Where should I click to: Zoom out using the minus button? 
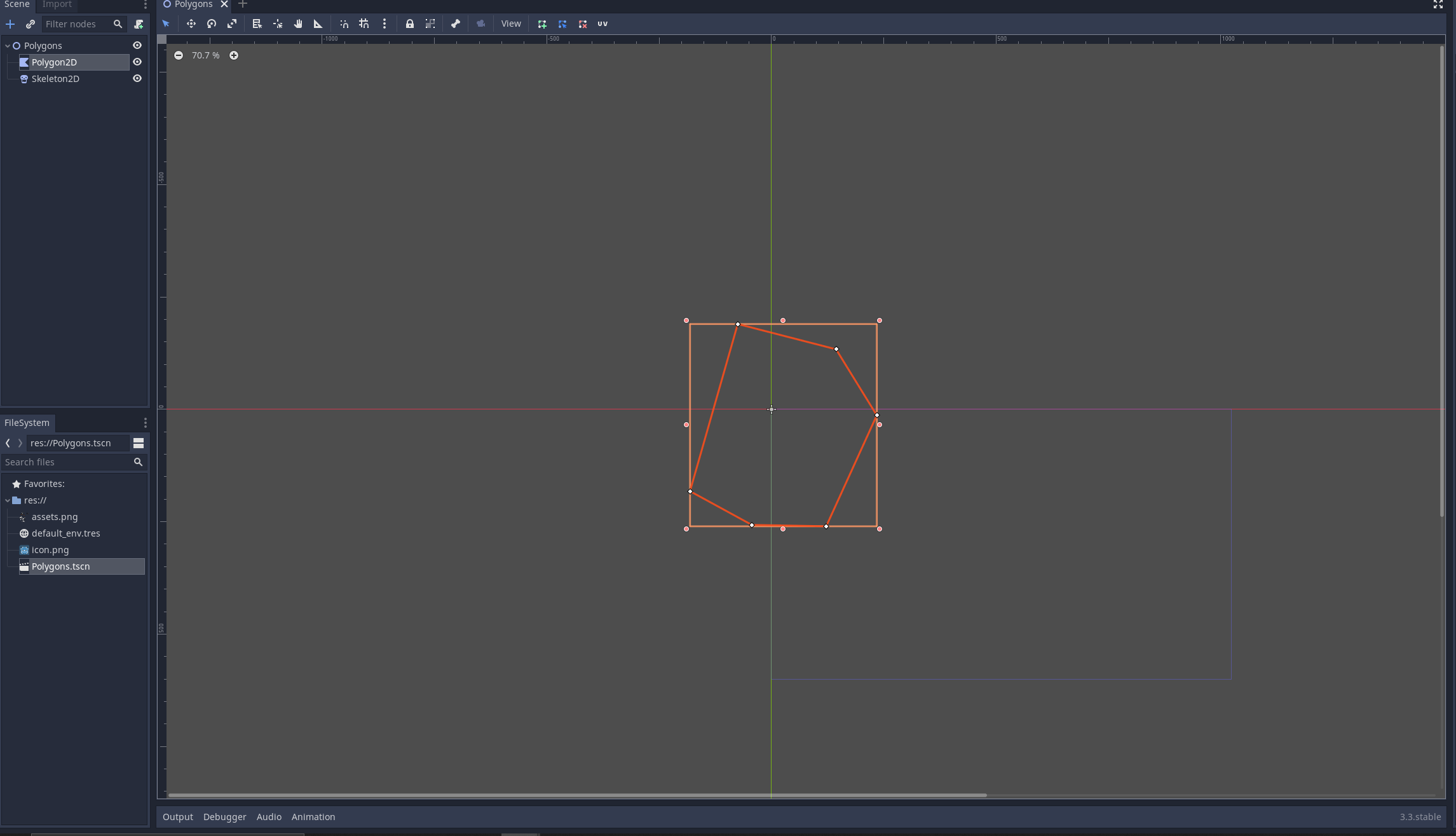pos(179,55)
